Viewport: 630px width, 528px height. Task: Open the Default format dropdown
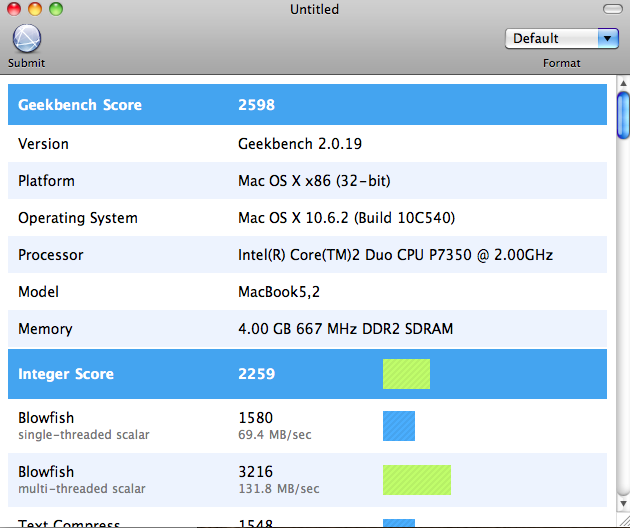pyautogui.click(x=561, y=39)
